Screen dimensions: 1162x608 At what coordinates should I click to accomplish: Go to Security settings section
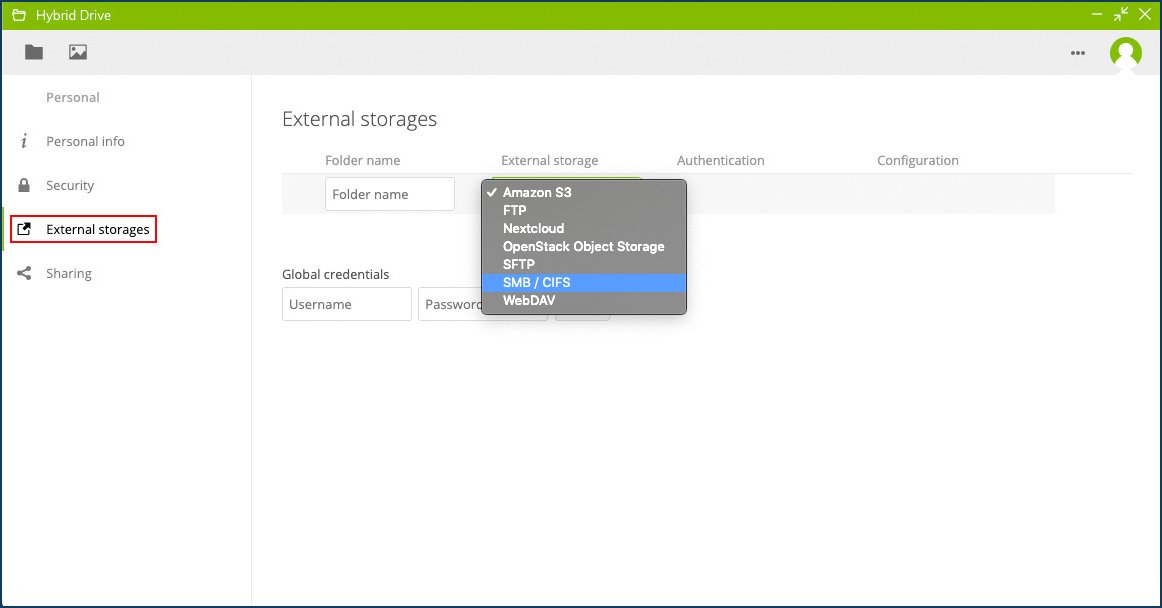70,185
